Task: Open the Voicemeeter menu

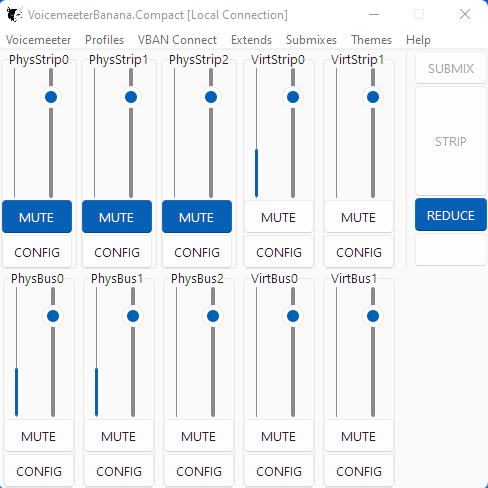Action: pos(38,40)
